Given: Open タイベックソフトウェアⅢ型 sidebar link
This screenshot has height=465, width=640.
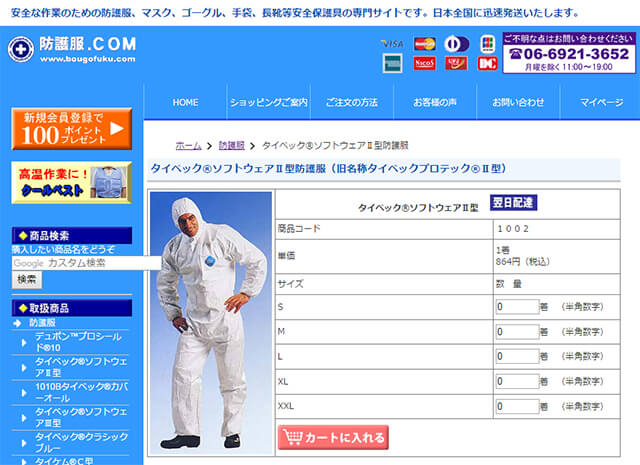Looking at the screenshot, I should [x=81, y=417].
